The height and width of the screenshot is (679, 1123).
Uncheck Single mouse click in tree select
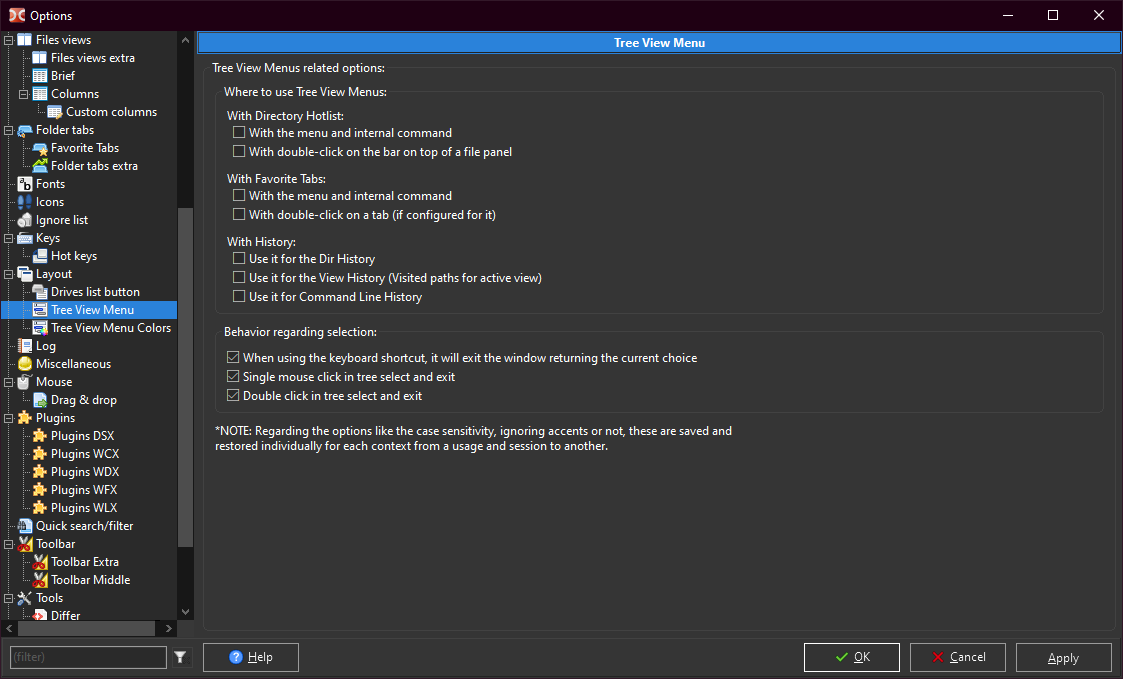(233, 377)
